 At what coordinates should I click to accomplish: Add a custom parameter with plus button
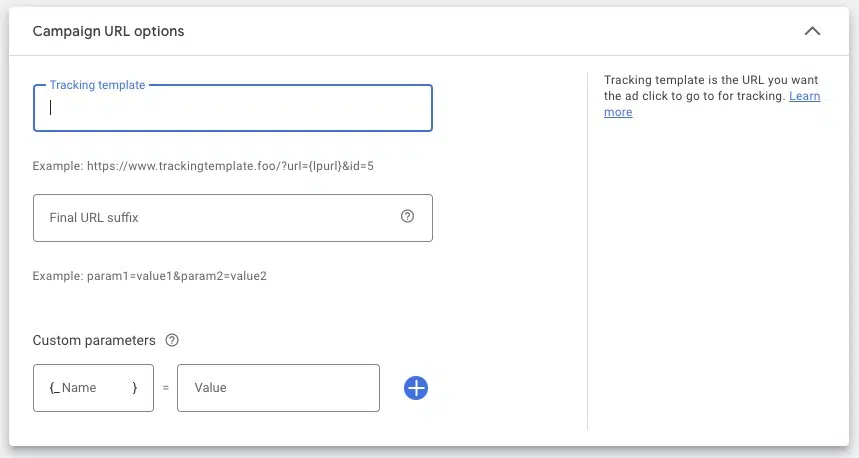pyautogui.click(x=416, y=388)
